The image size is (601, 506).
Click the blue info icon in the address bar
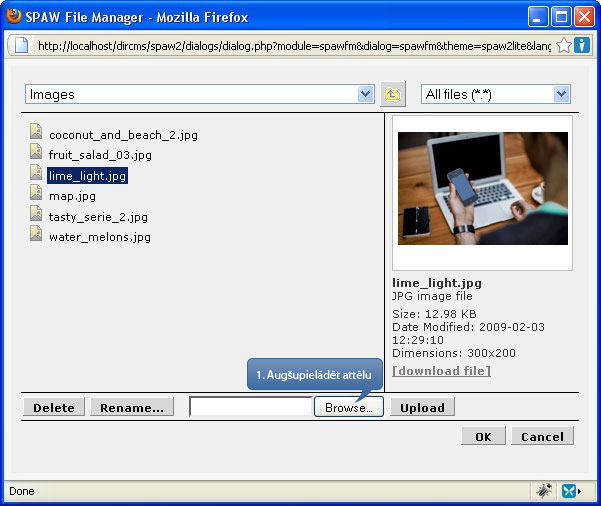coord(582,45)
